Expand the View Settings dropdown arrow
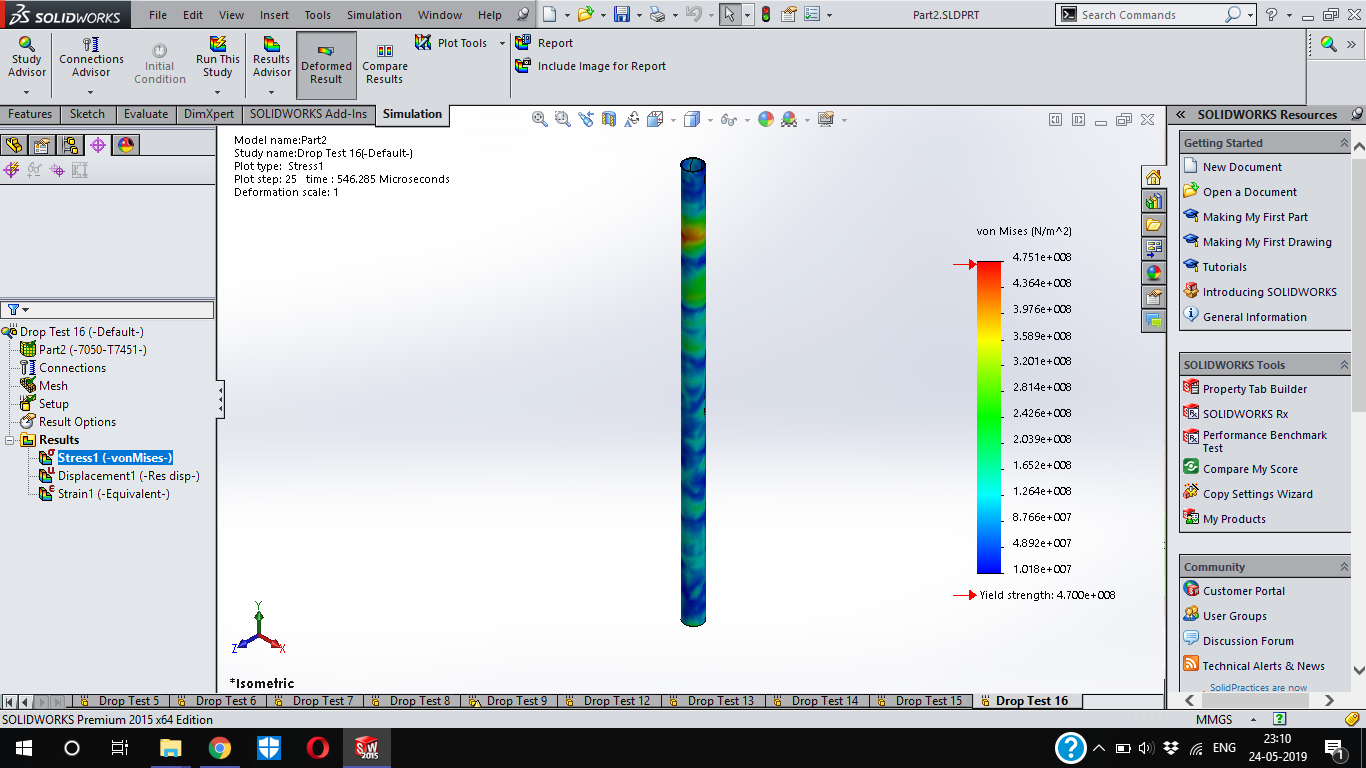This screenshot has width=1366, height=768. pos(843,120)
